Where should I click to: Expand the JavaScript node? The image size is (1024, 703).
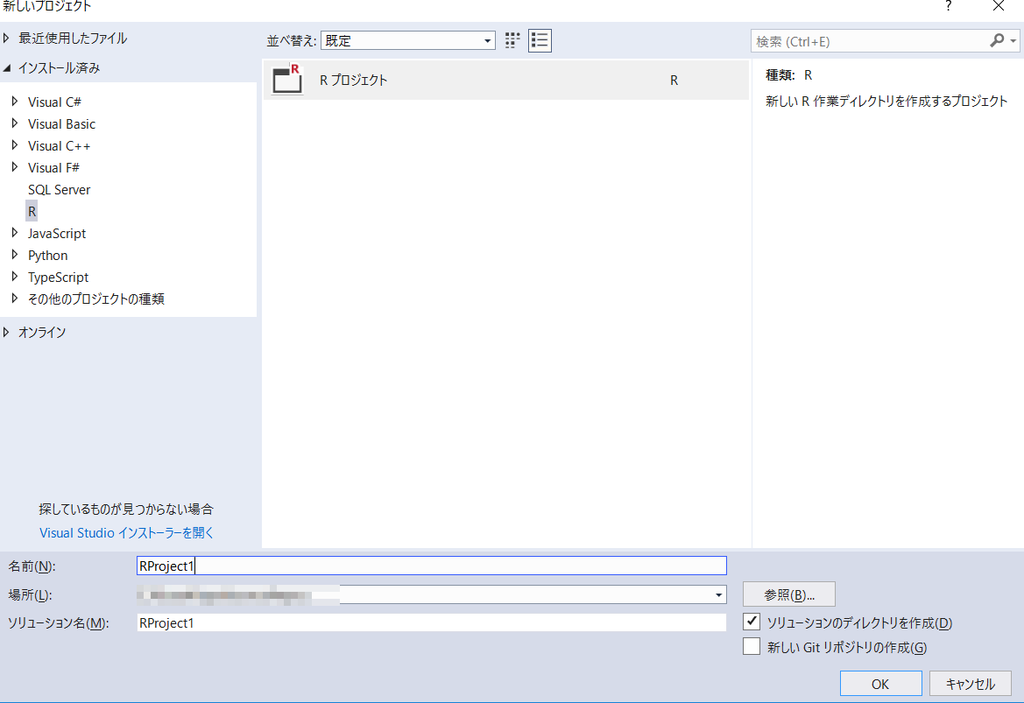(14, 233)
